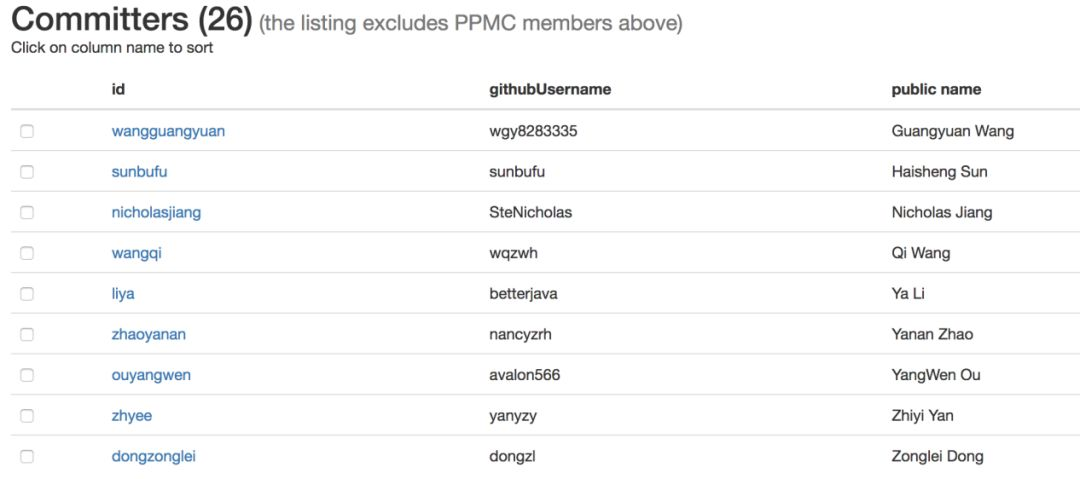Sort the table by id column

[118, 89]
